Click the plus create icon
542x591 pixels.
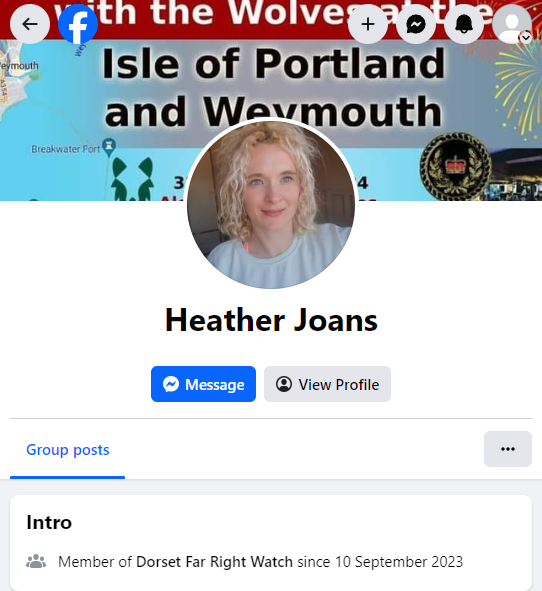click(368, 24)
